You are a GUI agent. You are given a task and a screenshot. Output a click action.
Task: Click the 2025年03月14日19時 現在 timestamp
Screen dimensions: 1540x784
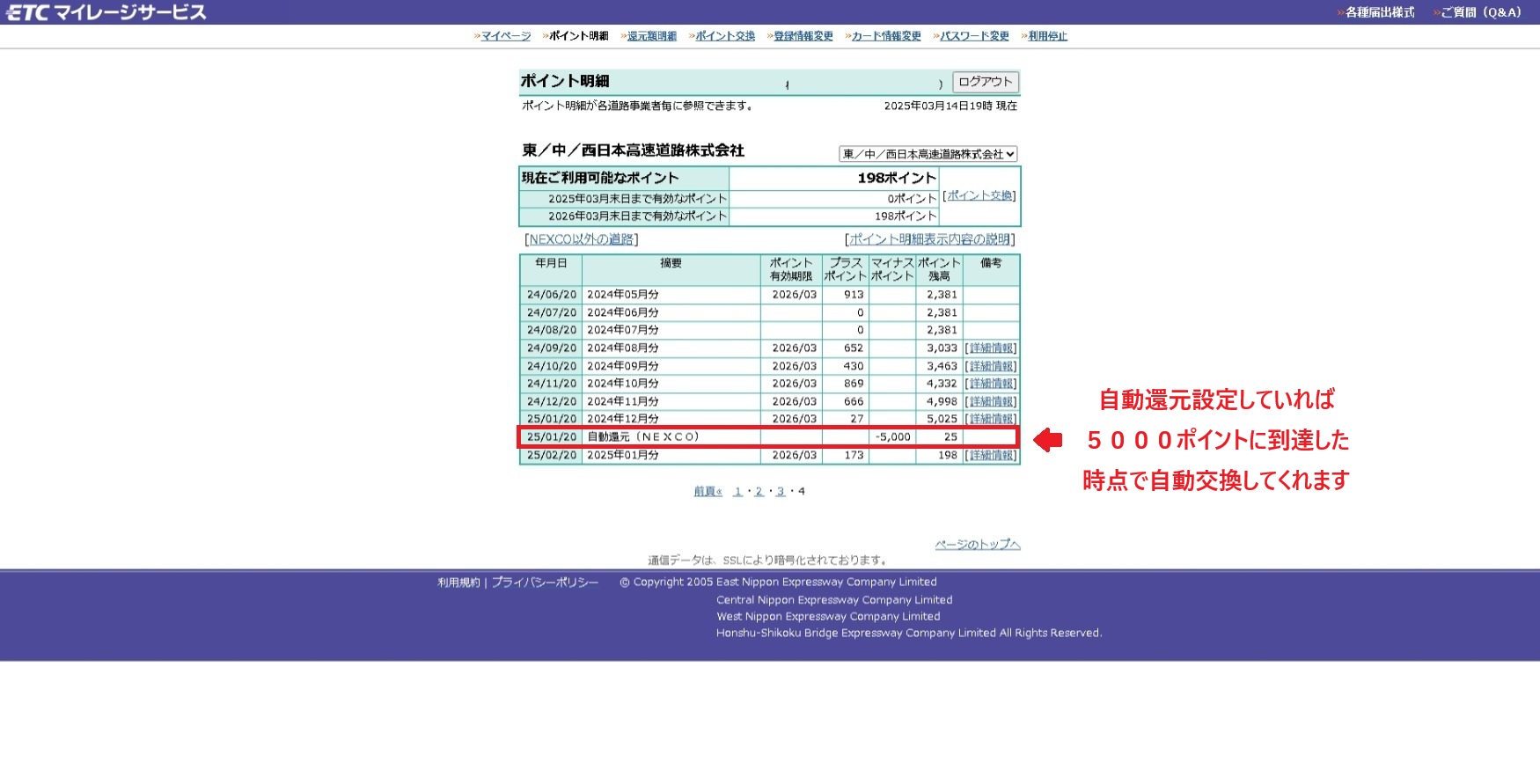(950, 106)
